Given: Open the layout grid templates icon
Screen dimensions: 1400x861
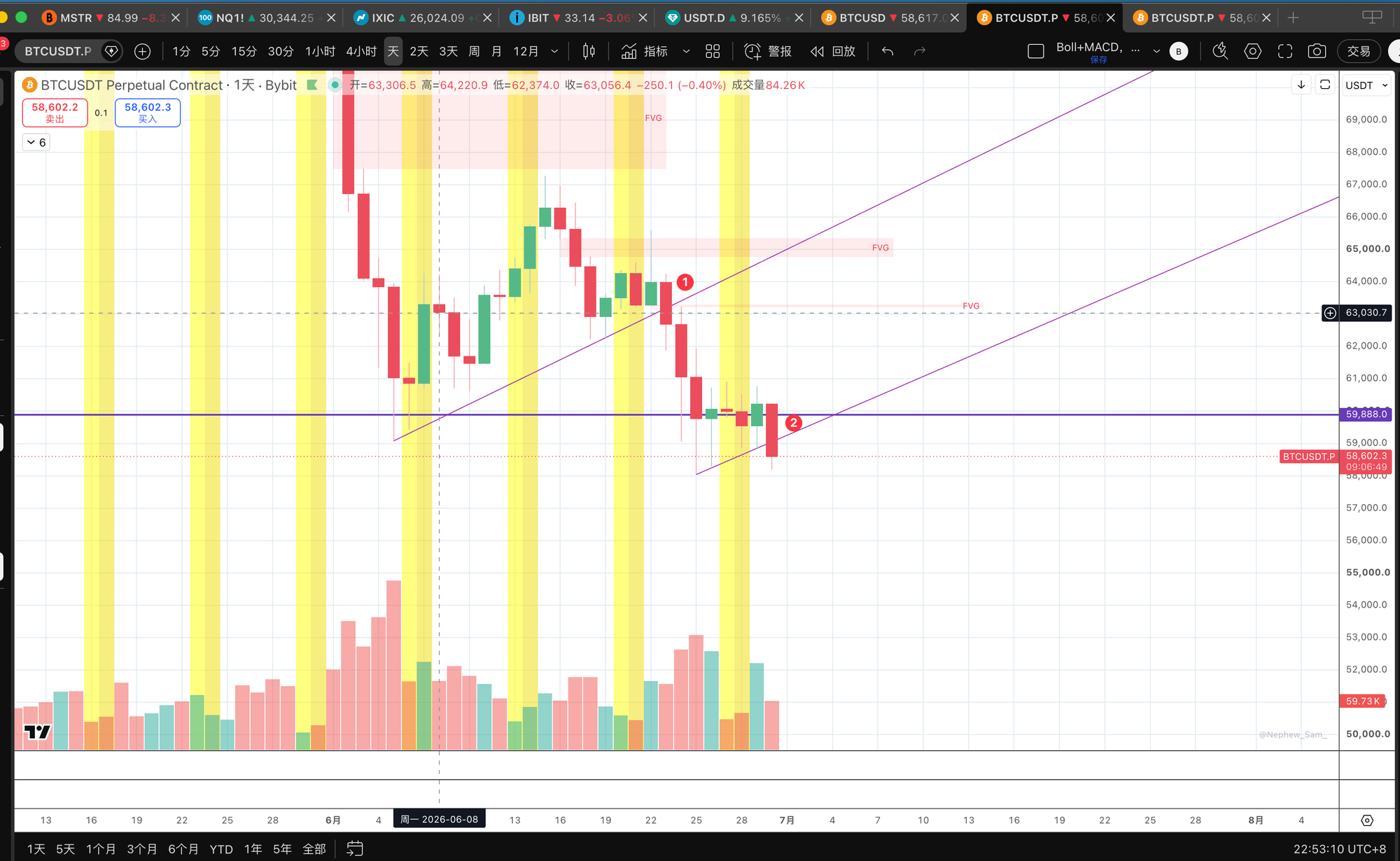Looking at the screenshot, I should [713, 51].
